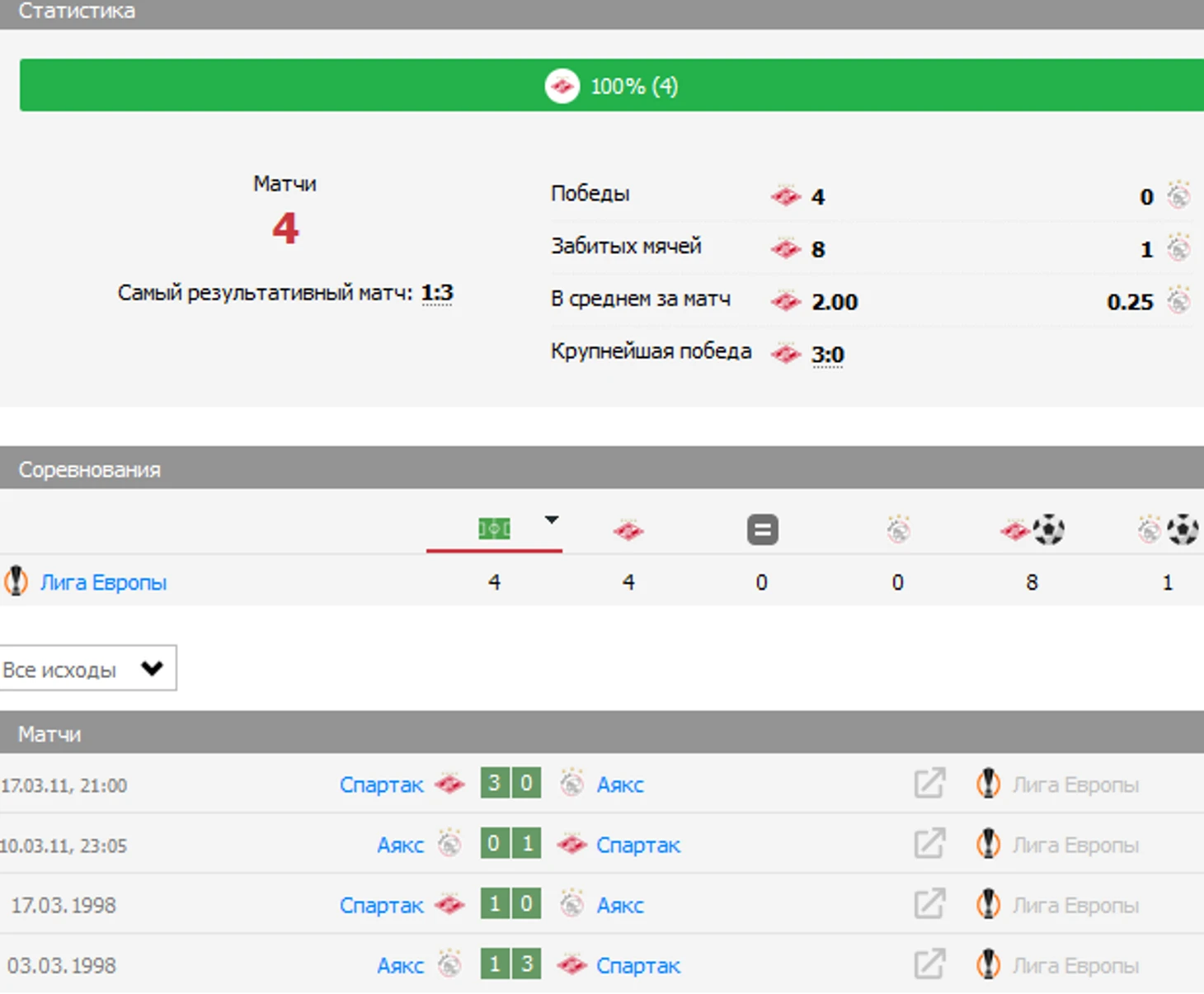1204x994 pixels.
Task: Click Spartak logo in В среднем за матч row
Action: (786, 301)
